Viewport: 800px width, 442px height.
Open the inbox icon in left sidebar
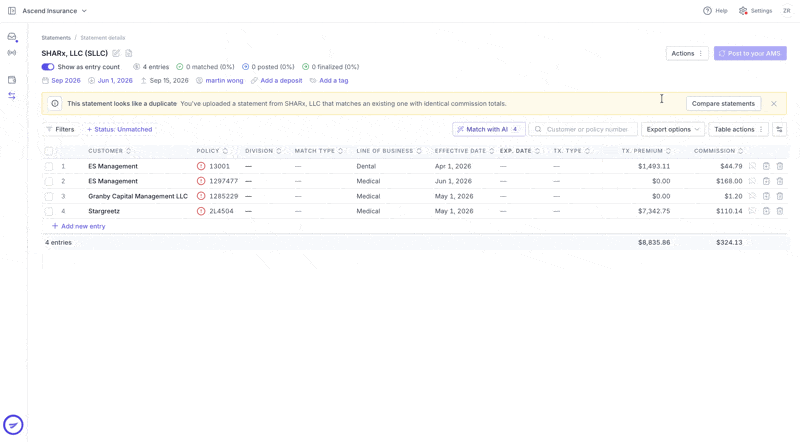click(x=12, y=37)
